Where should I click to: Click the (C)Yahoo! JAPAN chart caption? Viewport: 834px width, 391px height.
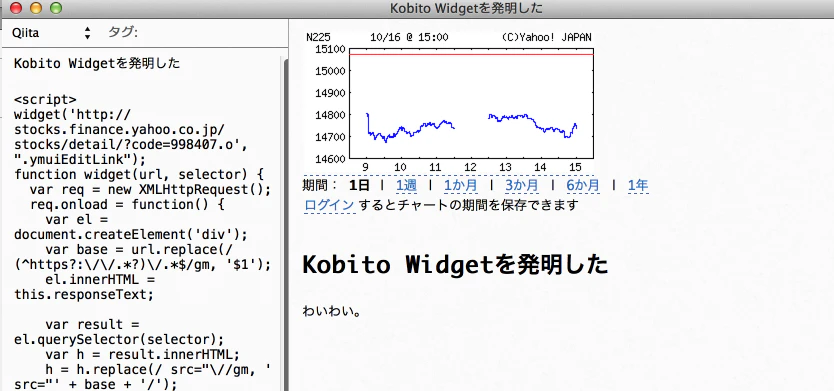click(546, 37)
